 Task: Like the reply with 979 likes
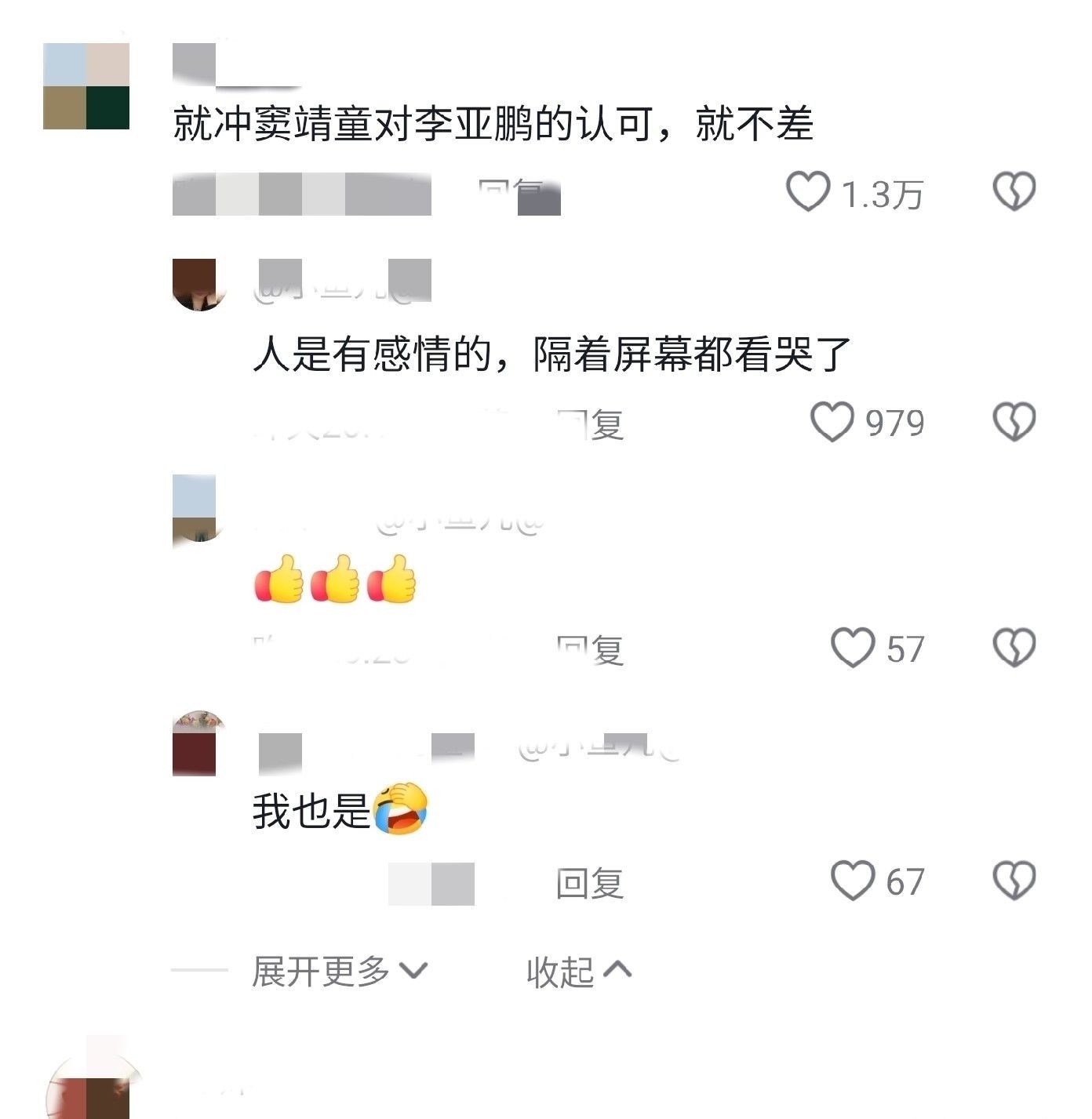point(832,422)
